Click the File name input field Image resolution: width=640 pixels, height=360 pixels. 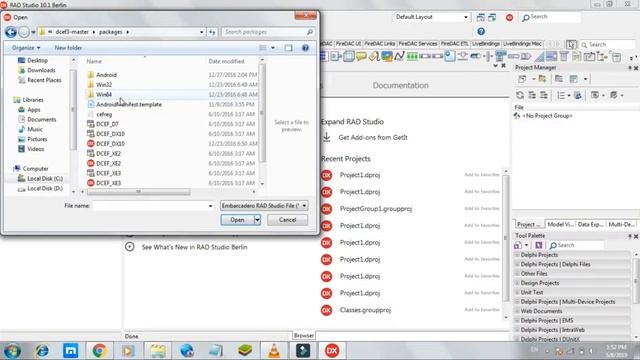click(150, 206)
